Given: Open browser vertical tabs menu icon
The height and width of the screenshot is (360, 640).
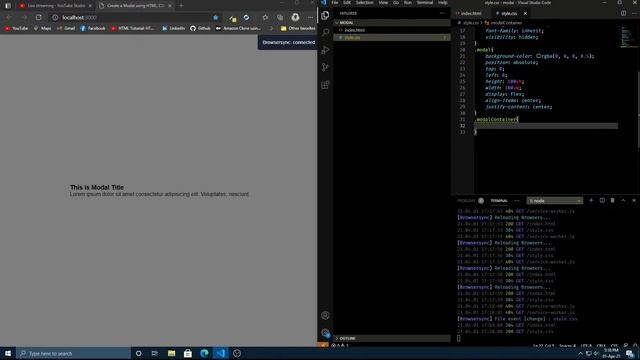Looking at the screenshot, I should point(8,6).
